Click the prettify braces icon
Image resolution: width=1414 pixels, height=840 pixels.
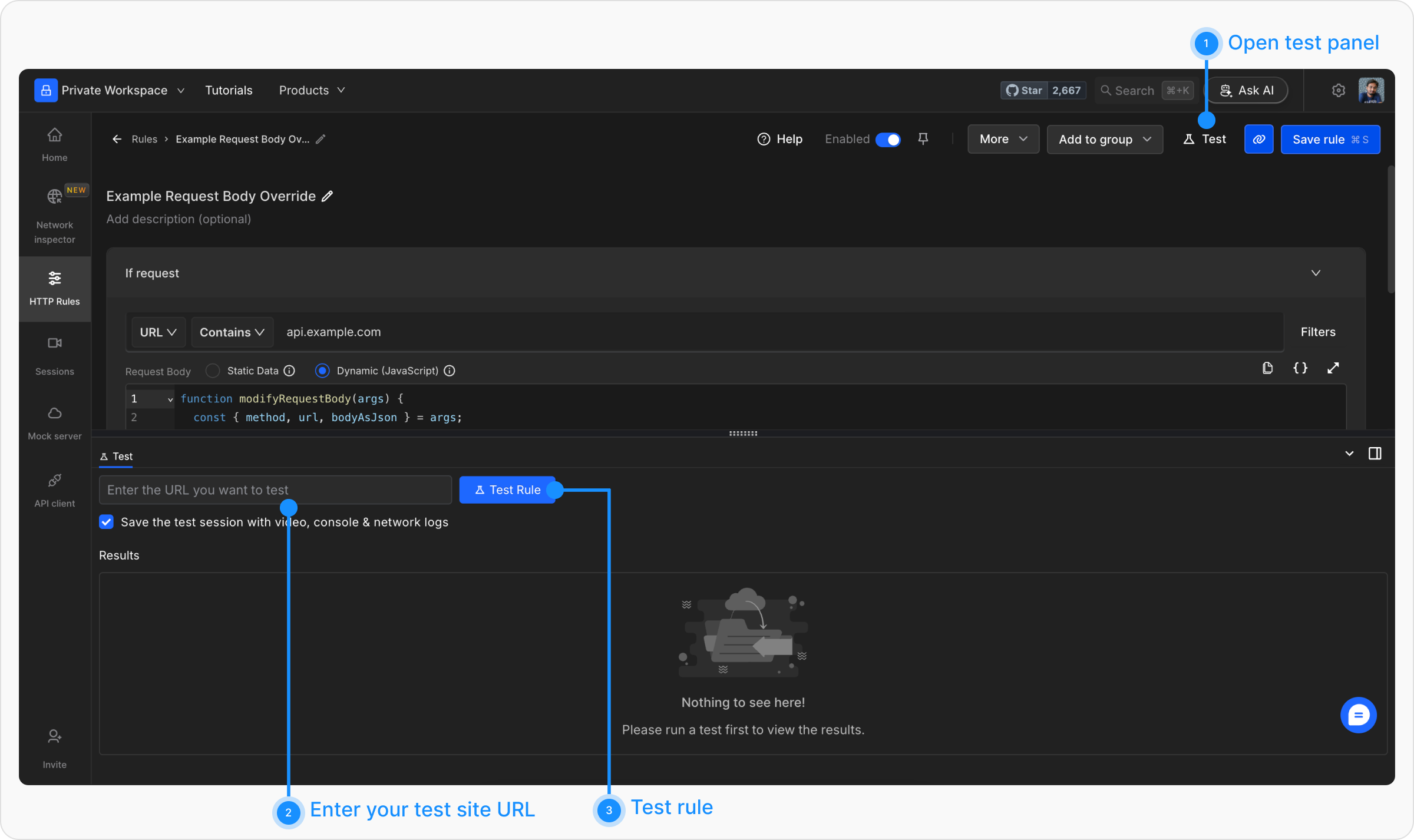pyautogui.click(x=1300, y=368)
